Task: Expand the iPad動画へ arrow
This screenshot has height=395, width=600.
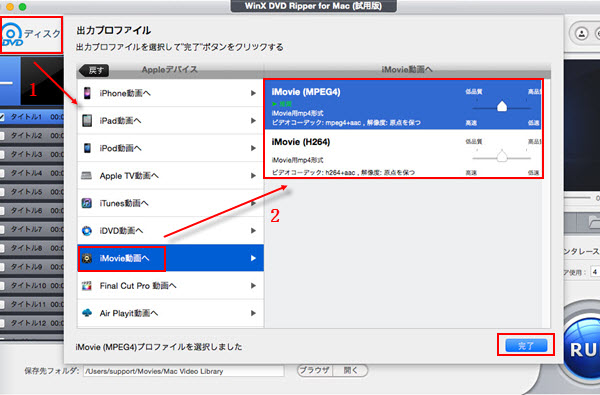Action: pos(253,121)
